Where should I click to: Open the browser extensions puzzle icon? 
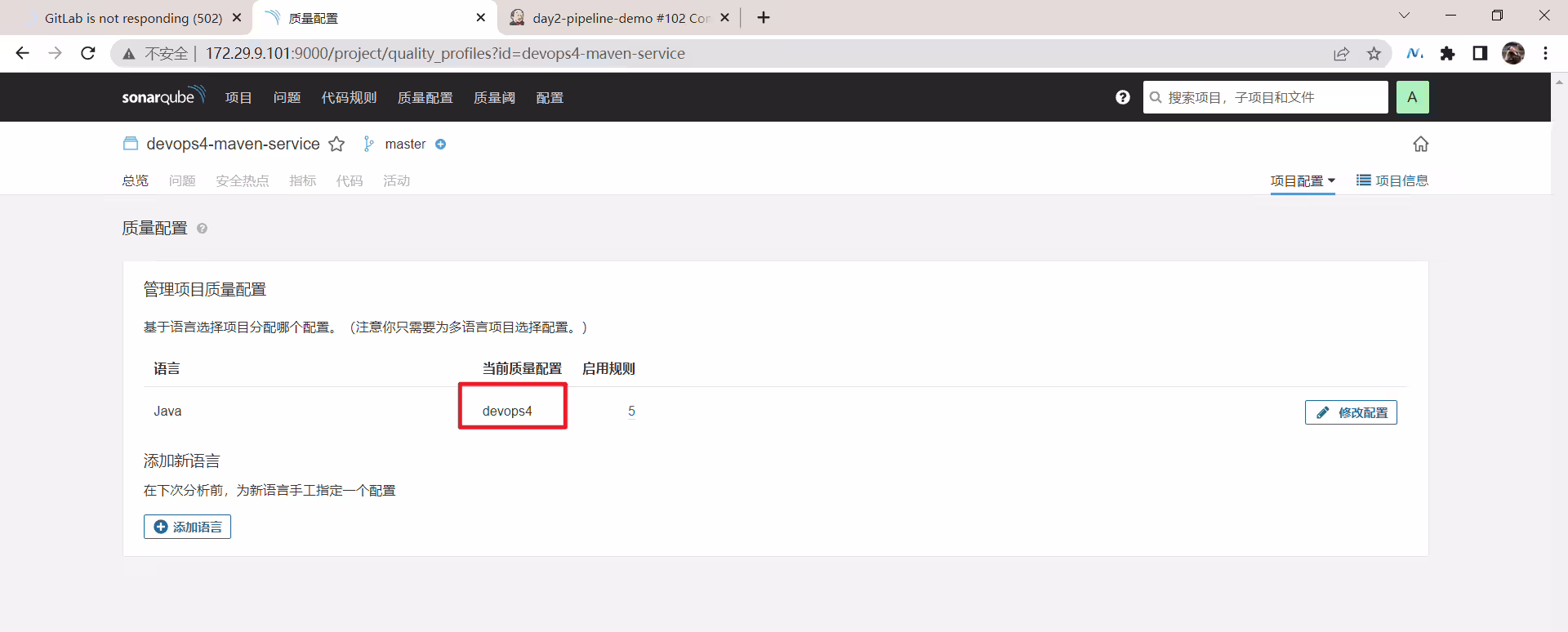point(1447,54)
